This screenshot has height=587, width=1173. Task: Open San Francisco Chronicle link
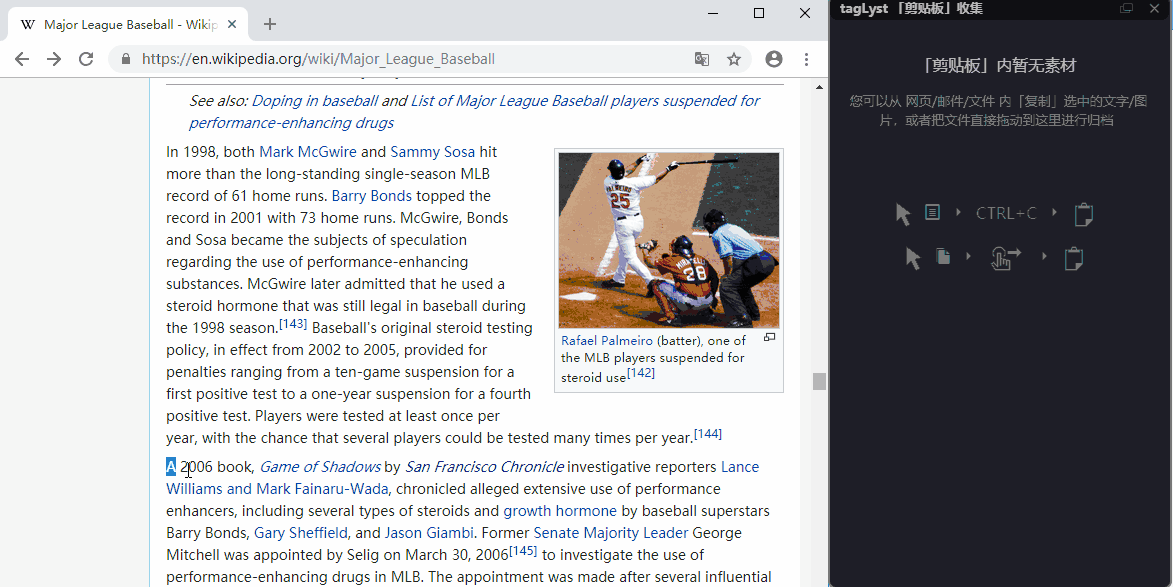point(484,467)
